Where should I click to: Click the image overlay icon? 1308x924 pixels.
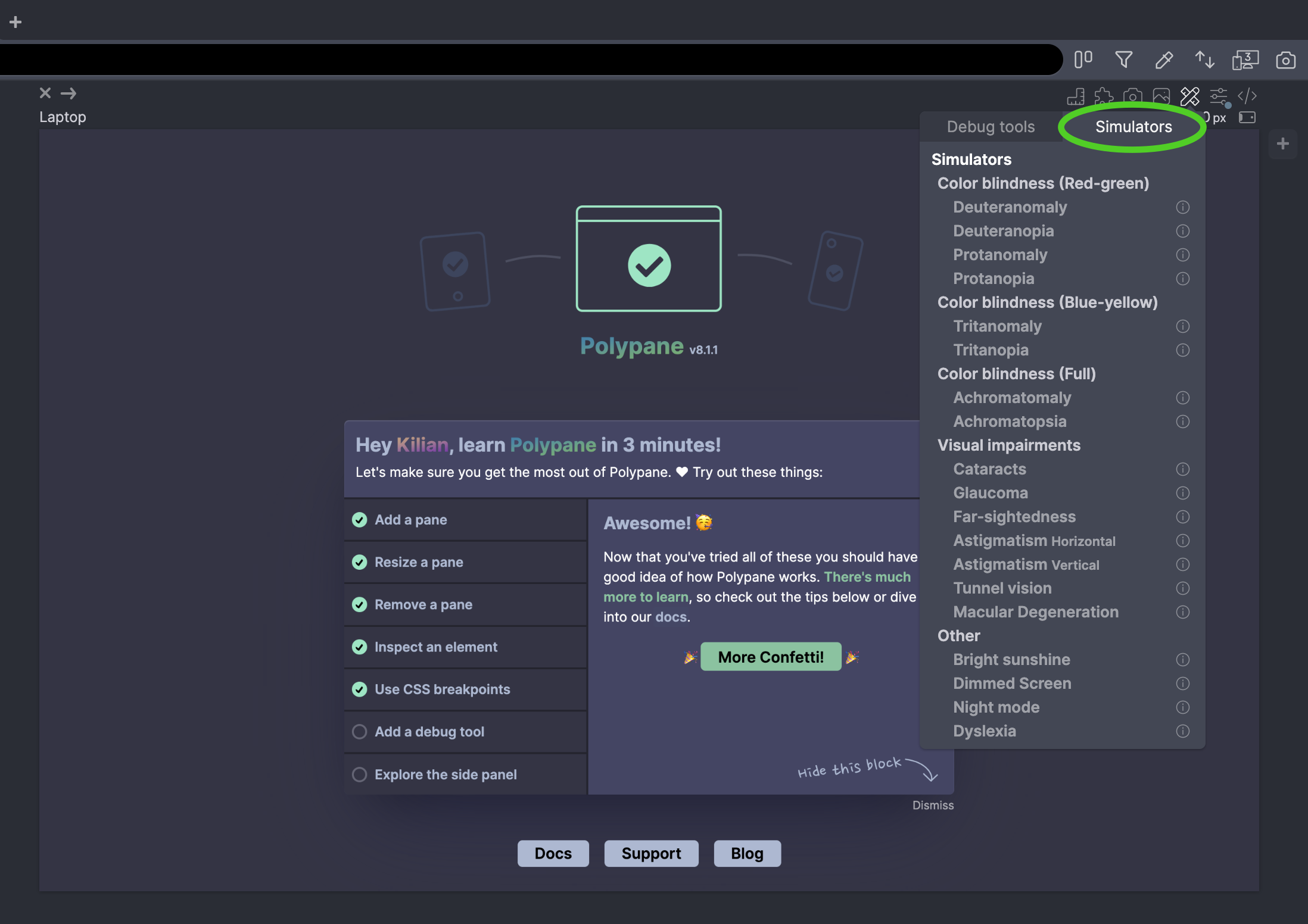pyautogui.click(x=1161, y=96)
